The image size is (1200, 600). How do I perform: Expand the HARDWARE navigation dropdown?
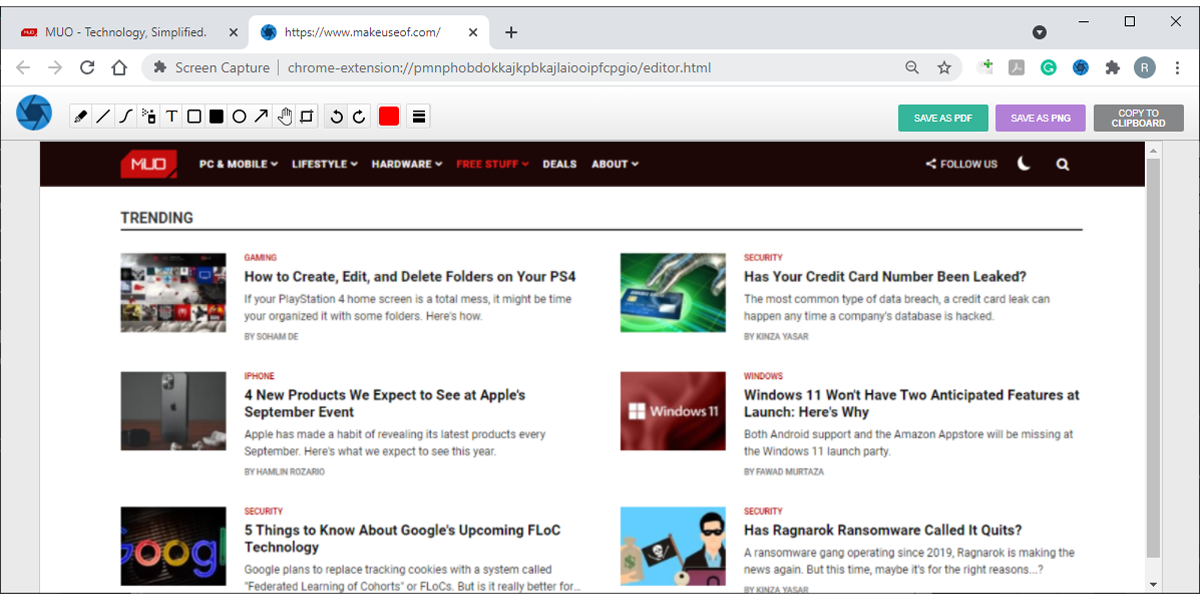(x=406, y=163)
